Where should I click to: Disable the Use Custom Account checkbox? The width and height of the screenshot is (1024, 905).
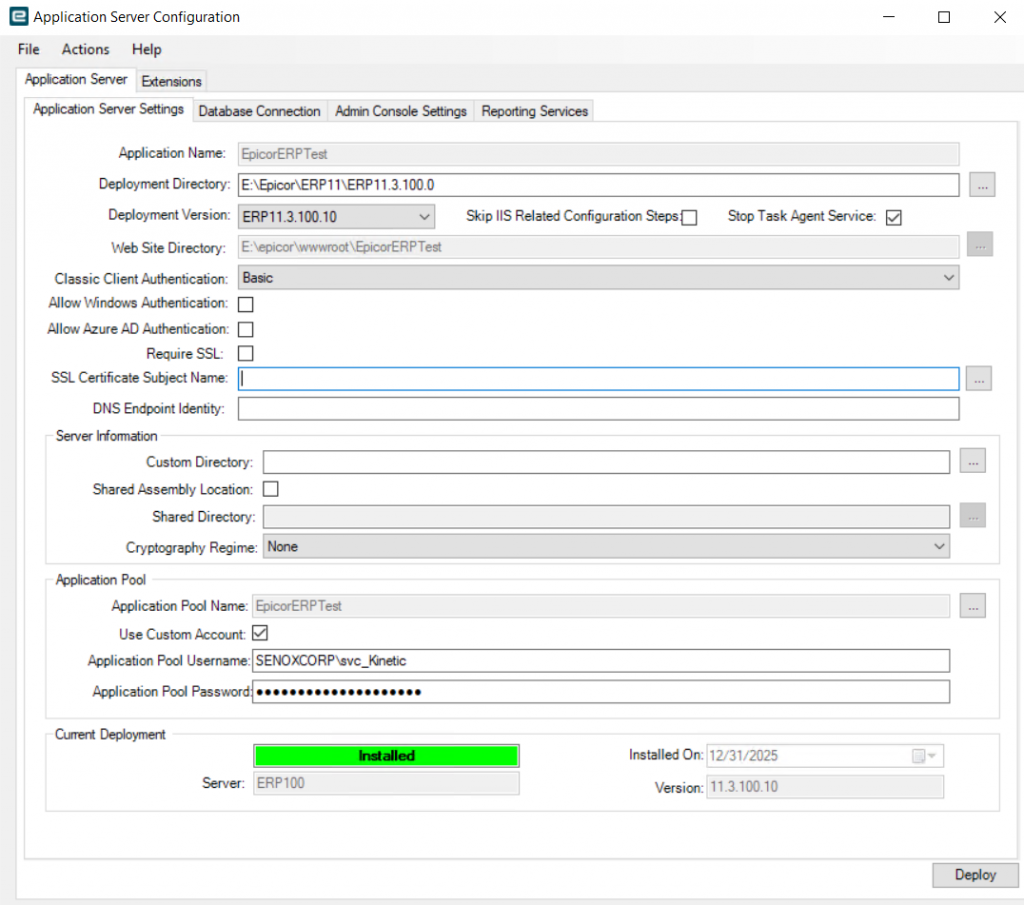pyautogui.click(x=260, y=633)
